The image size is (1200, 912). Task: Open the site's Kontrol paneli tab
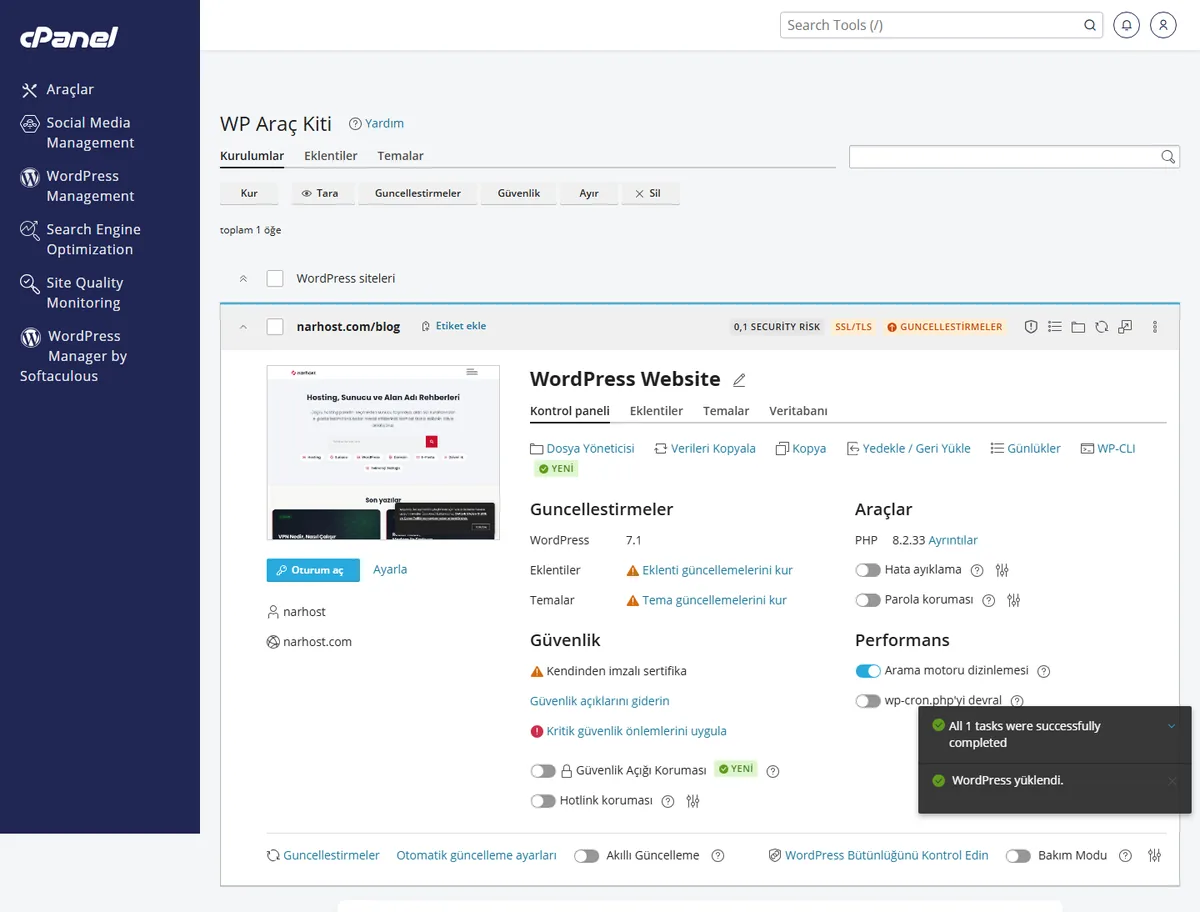click(570, 411)
